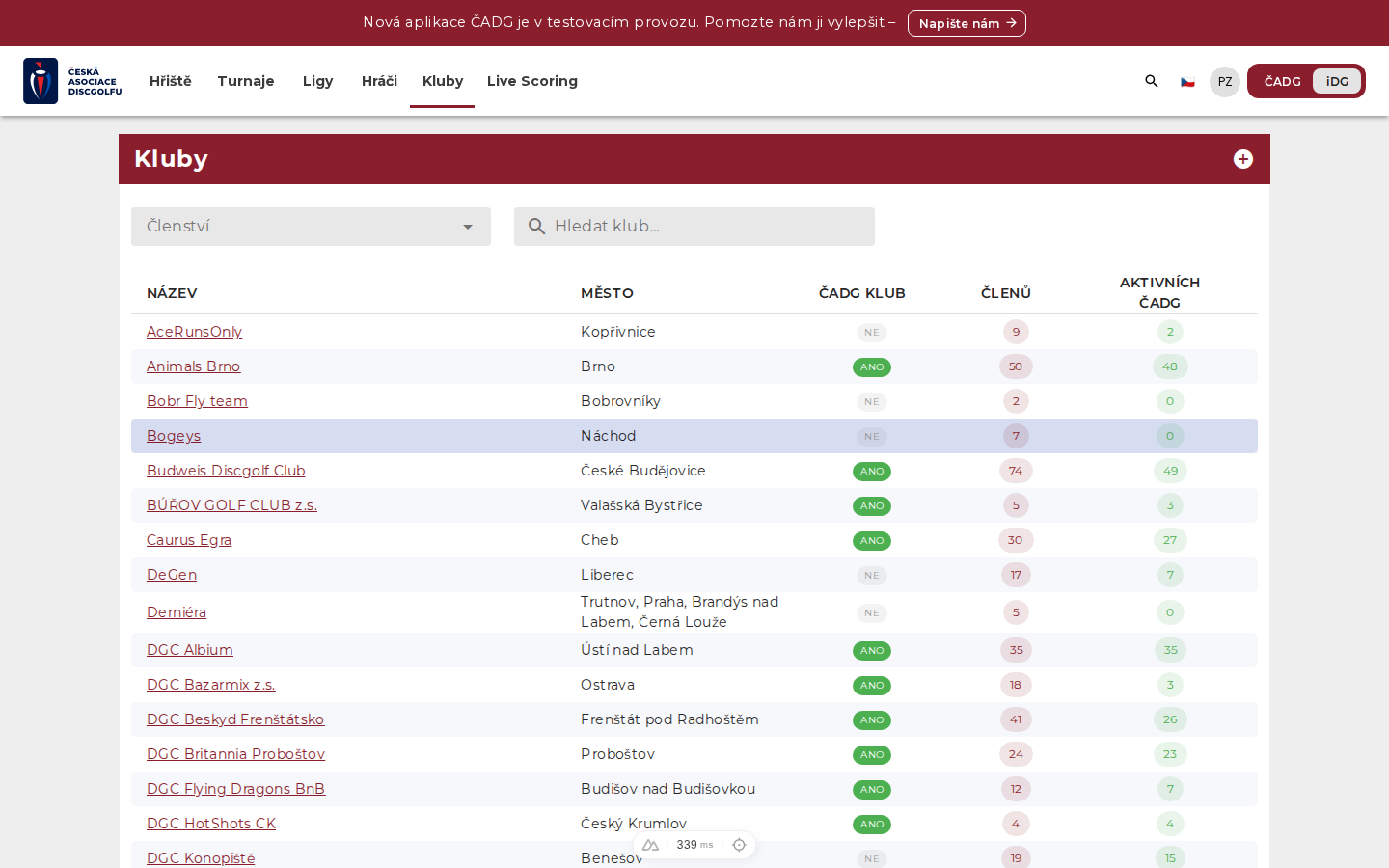The height and width of the screenshot is (868, 1389).
Task: Sort by NÁZEV column header
Action: pyautogui.click(x=172, y=293)
